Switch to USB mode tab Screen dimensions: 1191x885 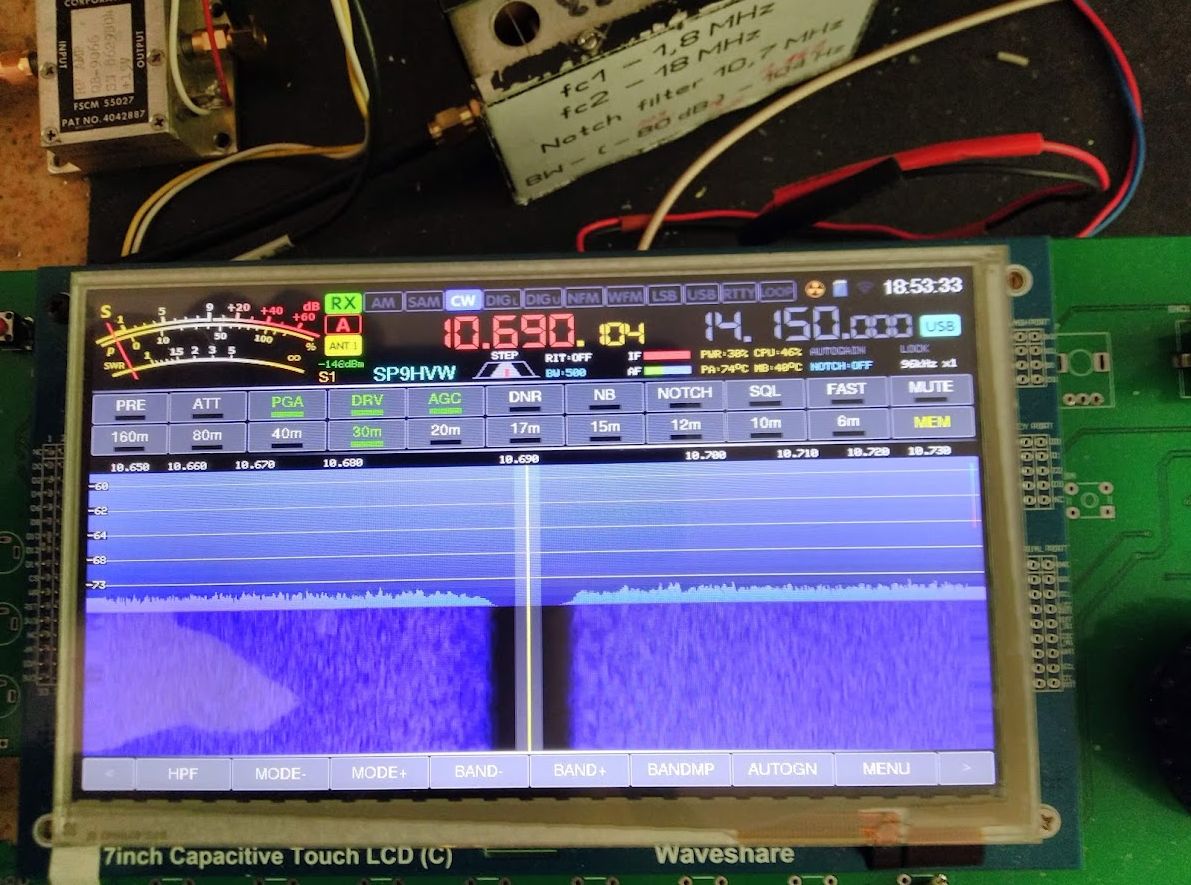coord(701,296)
